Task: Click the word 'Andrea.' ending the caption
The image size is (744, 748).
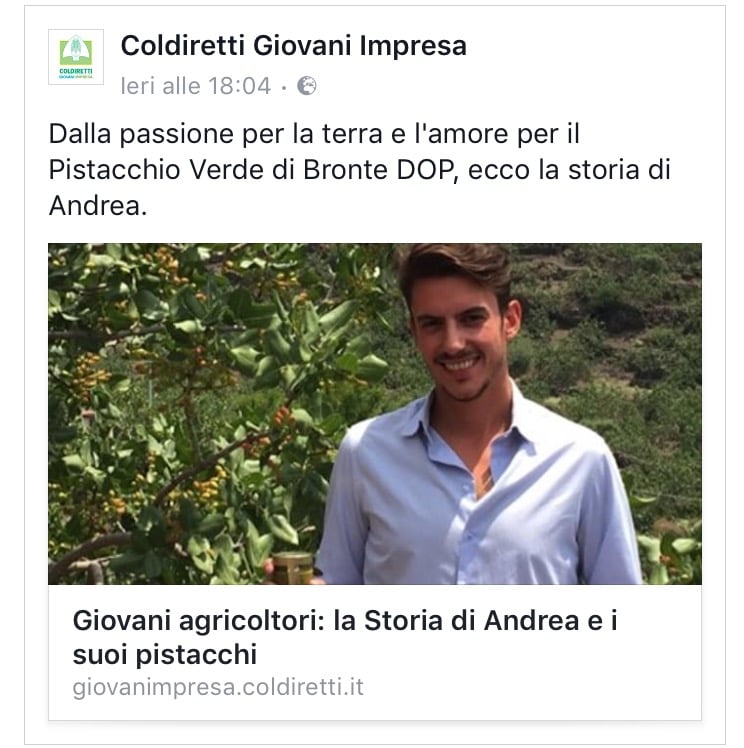Action: pos(98,206)
